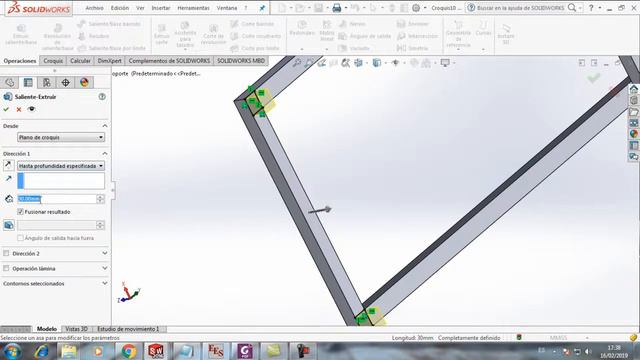Collapse the Desde section

(104, 126)
